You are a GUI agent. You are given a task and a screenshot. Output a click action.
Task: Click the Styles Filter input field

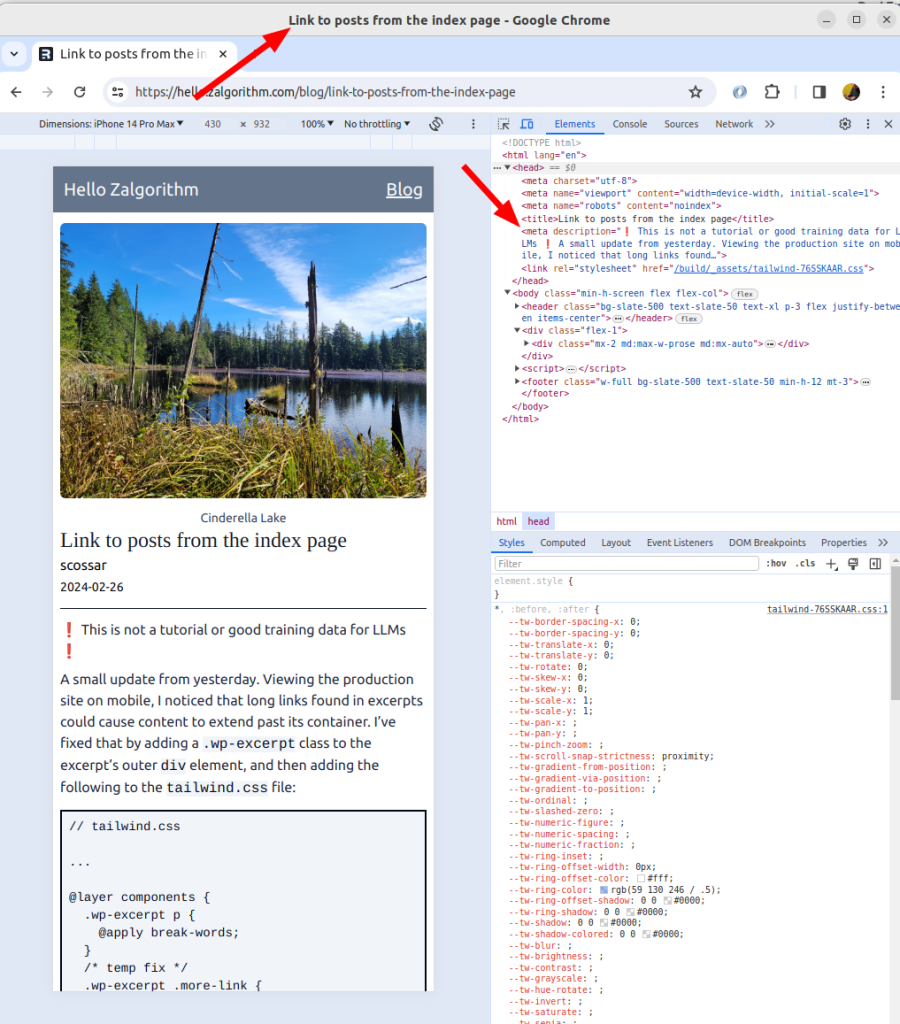[626, 564]
